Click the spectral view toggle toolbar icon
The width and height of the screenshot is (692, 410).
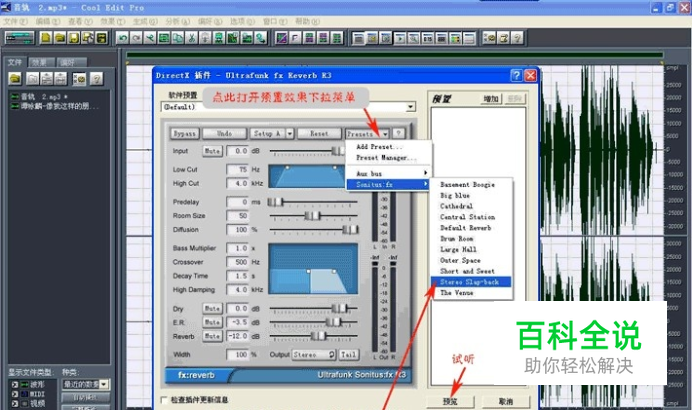coord(282,38)
